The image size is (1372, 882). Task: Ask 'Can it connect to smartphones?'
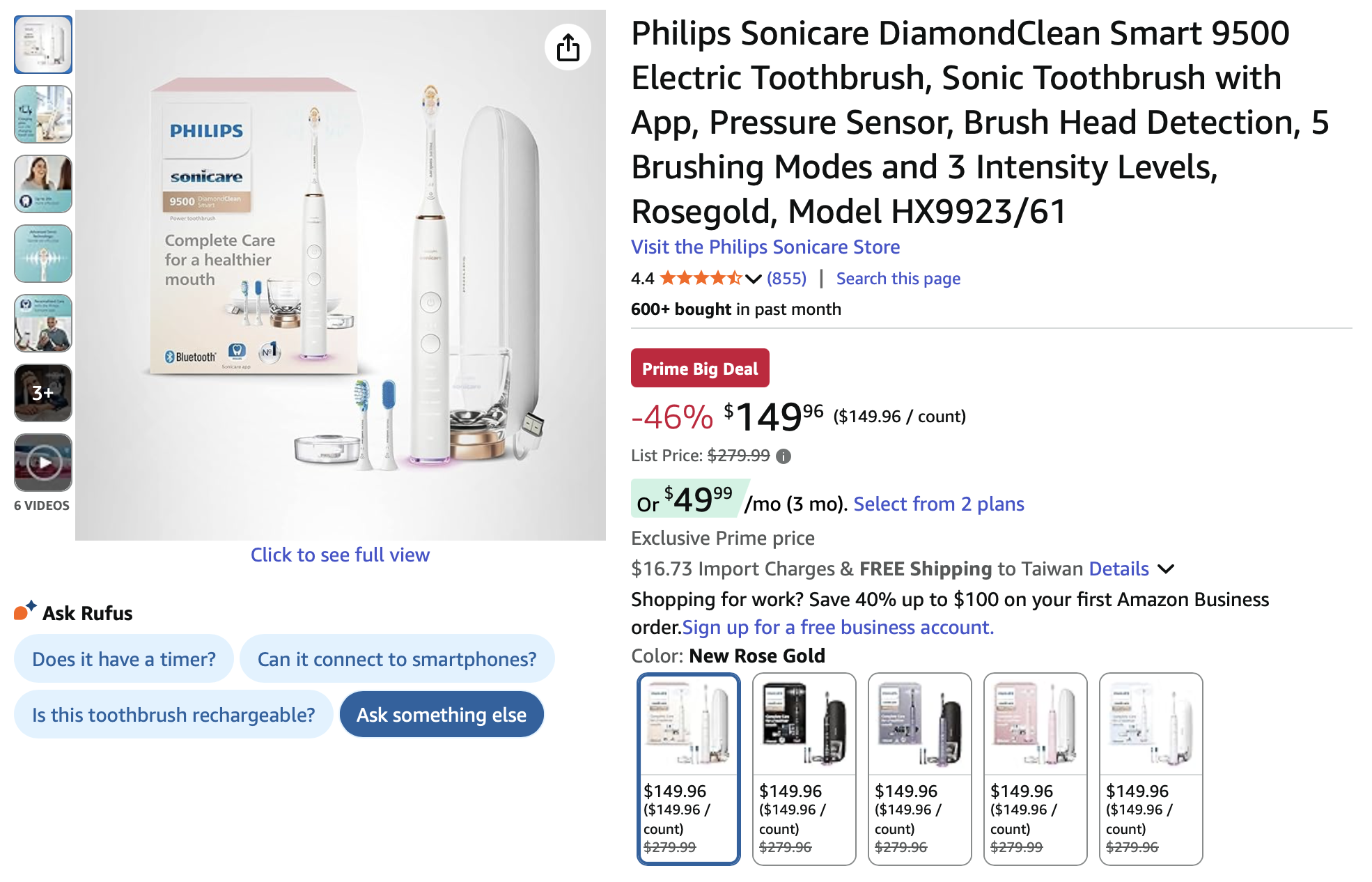coord(397,659)
